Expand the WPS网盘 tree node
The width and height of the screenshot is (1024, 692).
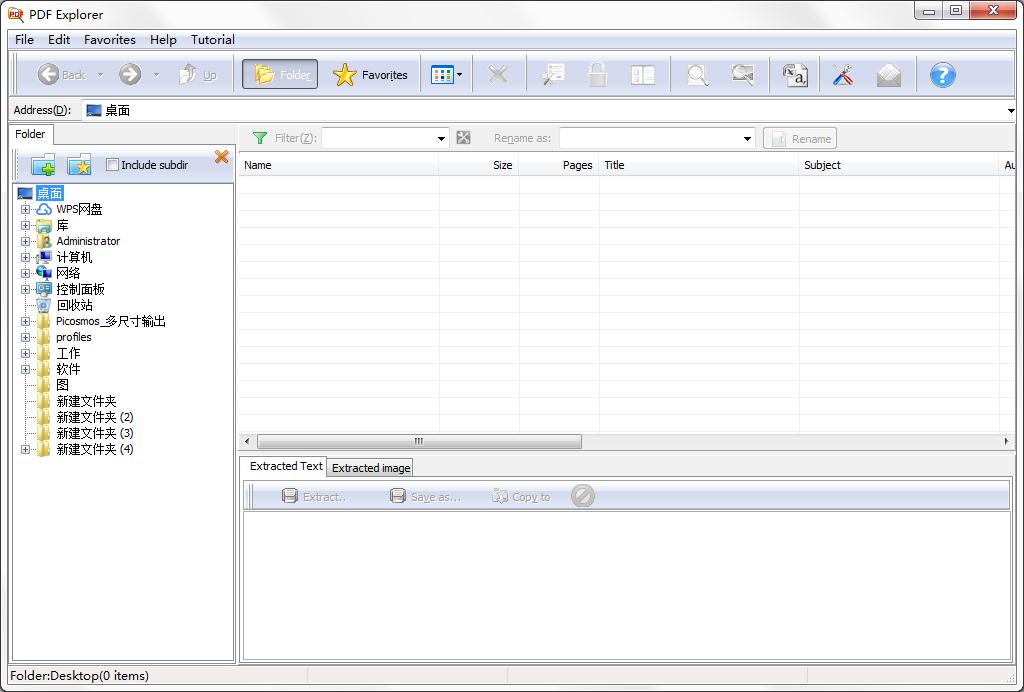click(x=25, y=209)
